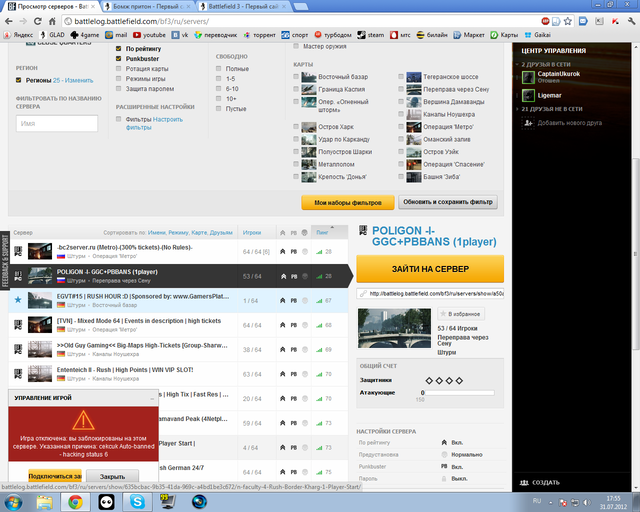
Task: Click the Атакующие ticket progress bar
Action: tap(460, 393)
